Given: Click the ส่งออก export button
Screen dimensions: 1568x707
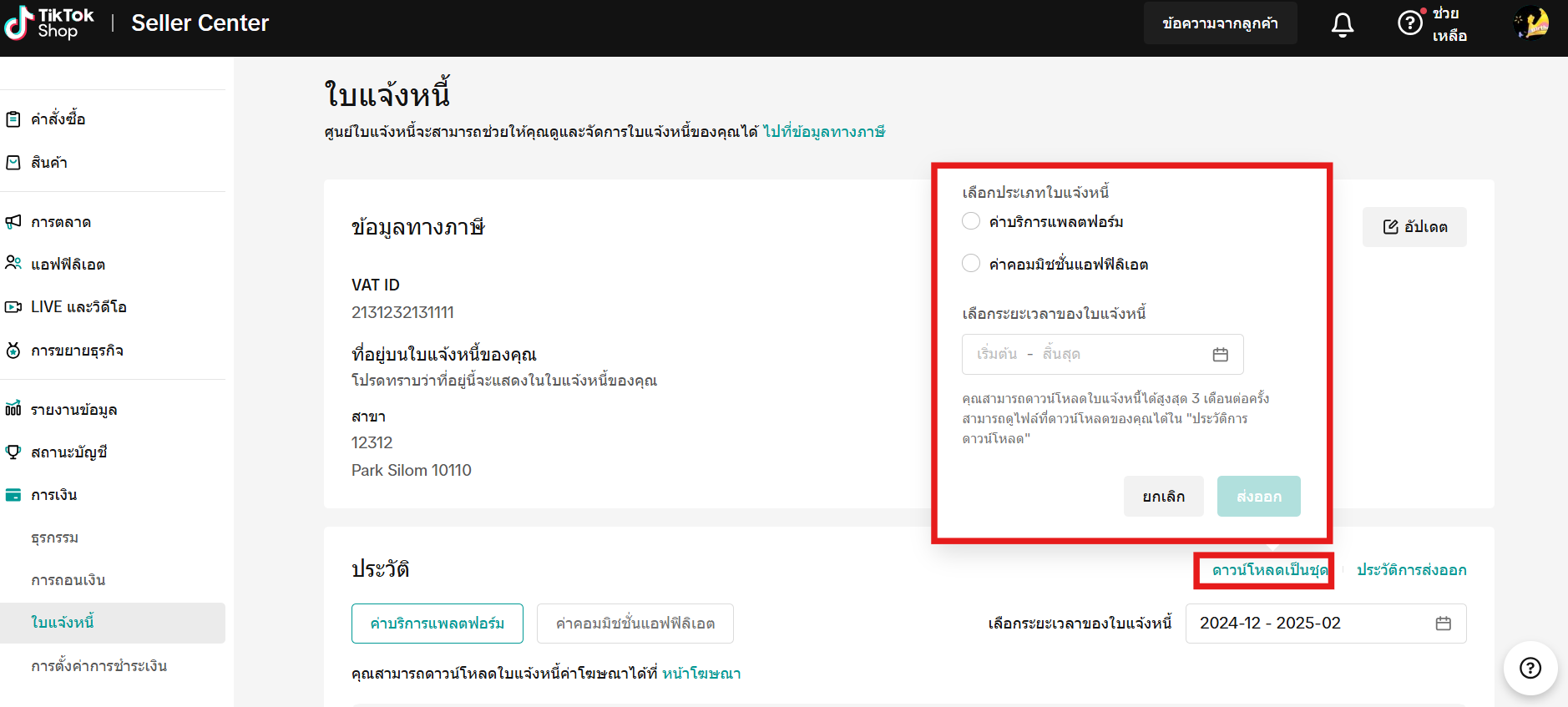Looking at the screenshot, I should coord(1259,497).
